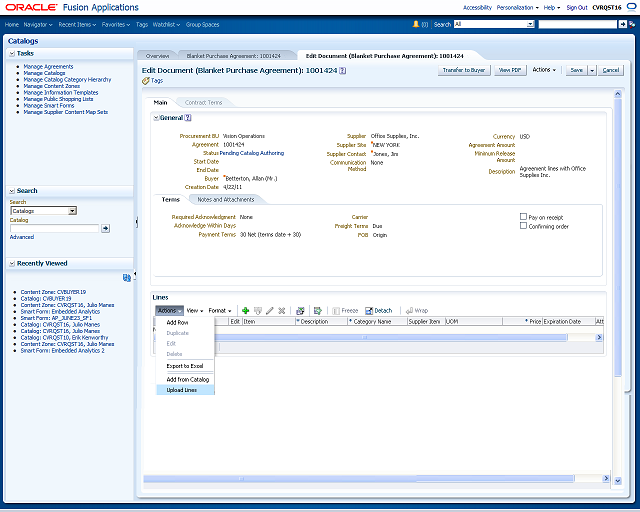This screenshot has height=512, width=640.
Task: Click the Lines table horizontal scrollbar
Action: tap(364, 337)
